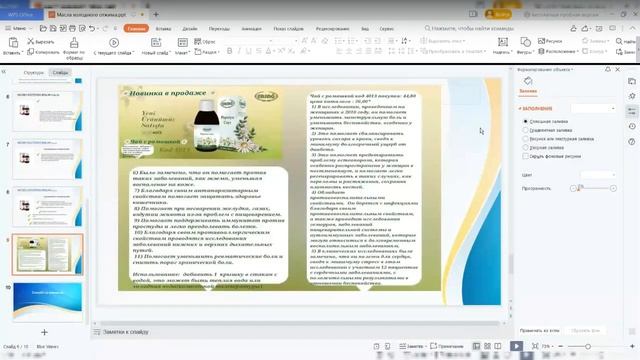Click the fit-slide-to-window icon
640x360 pixels.
click(x=535, y=346)
